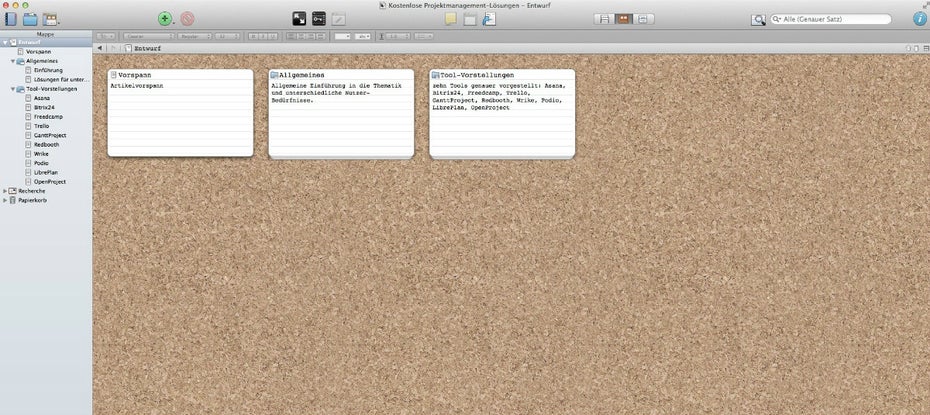Screen dimensions: 930x415
Task: Expand the Papierkorb folder
Action: tap(5, 200)
